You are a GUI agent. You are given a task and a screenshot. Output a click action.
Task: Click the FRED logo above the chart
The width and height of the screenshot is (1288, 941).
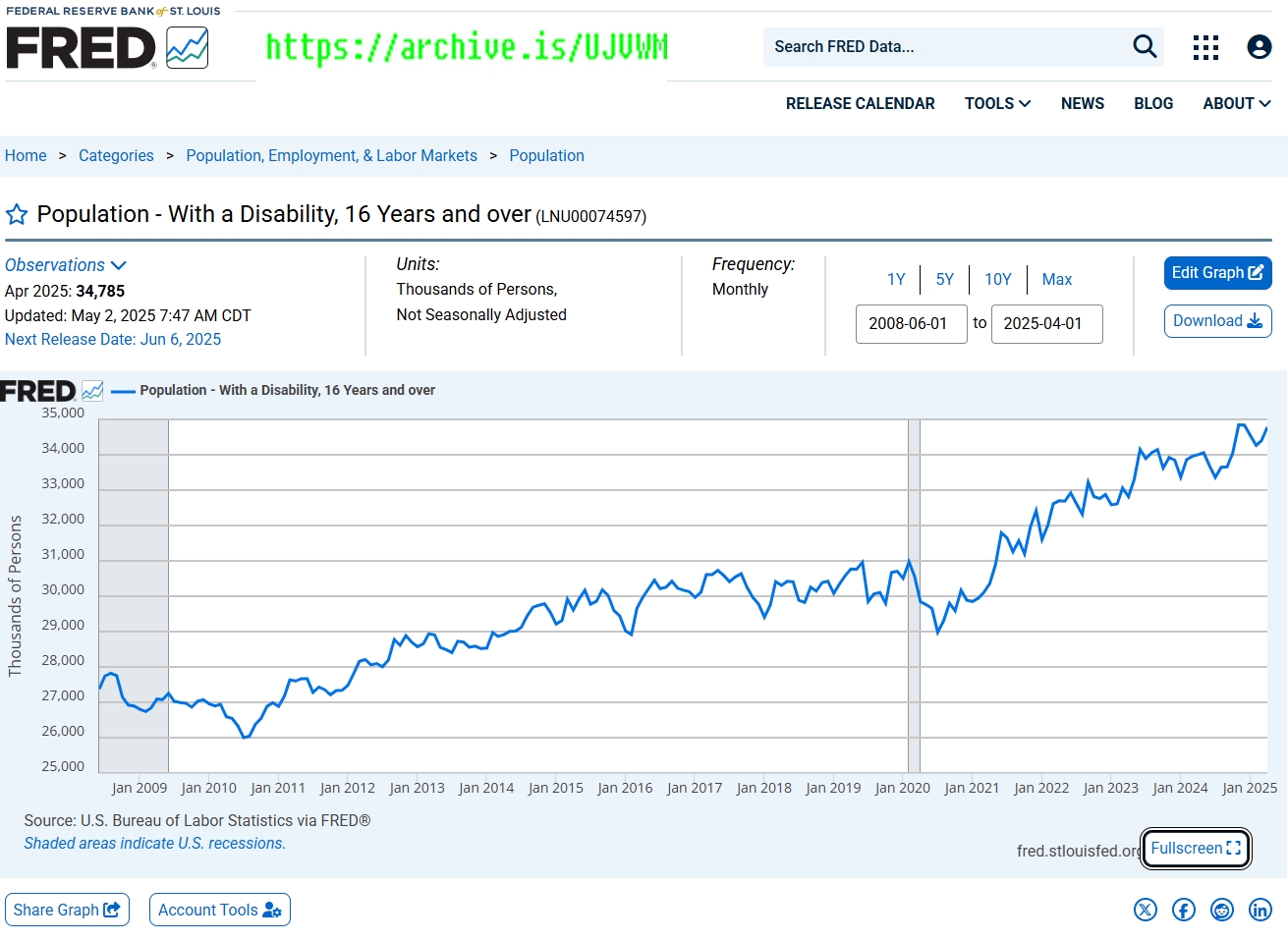pyautogui.click(x=52, y=391)
